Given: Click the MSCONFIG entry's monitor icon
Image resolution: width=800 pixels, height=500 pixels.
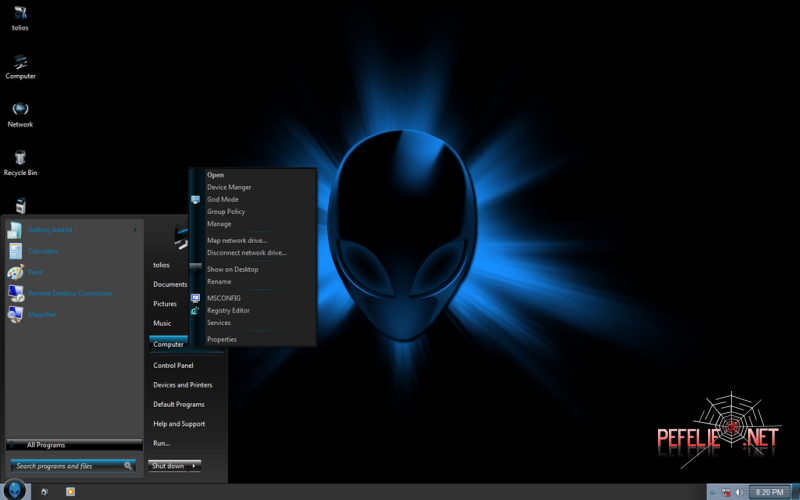Looking at the screenshot, I should (x=195, y=298).
